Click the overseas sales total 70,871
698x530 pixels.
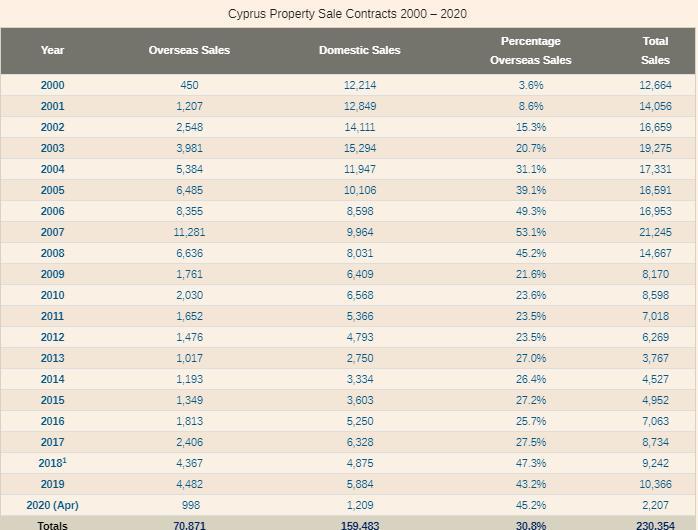[189, 524]
